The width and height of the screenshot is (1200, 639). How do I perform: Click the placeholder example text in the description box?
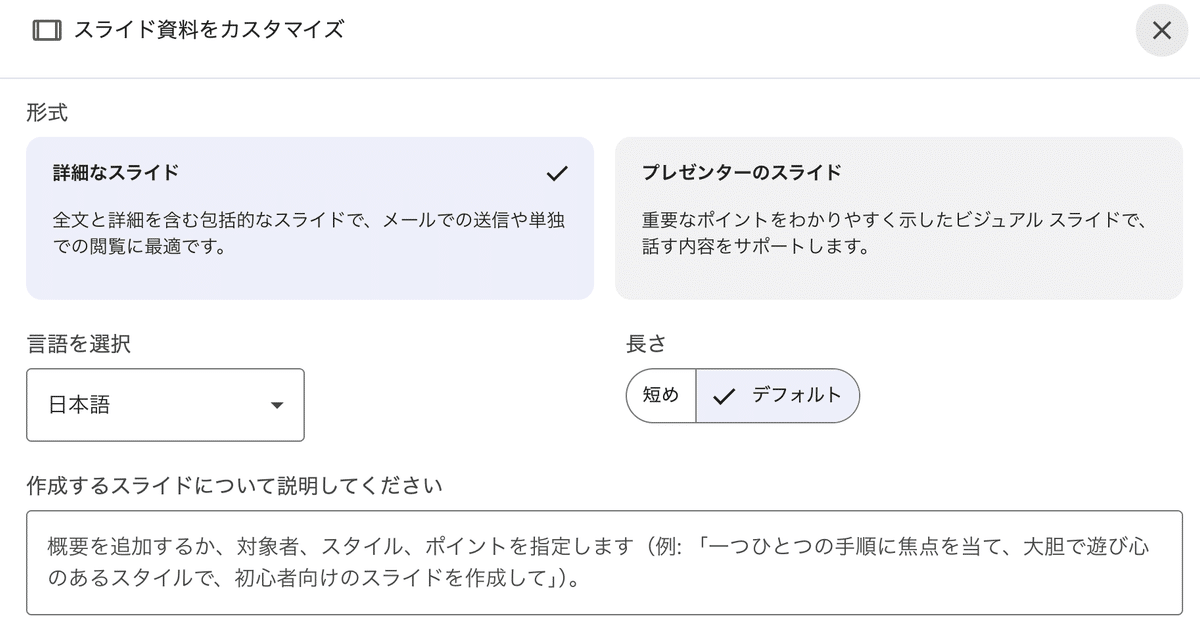[x=604, y=562]
